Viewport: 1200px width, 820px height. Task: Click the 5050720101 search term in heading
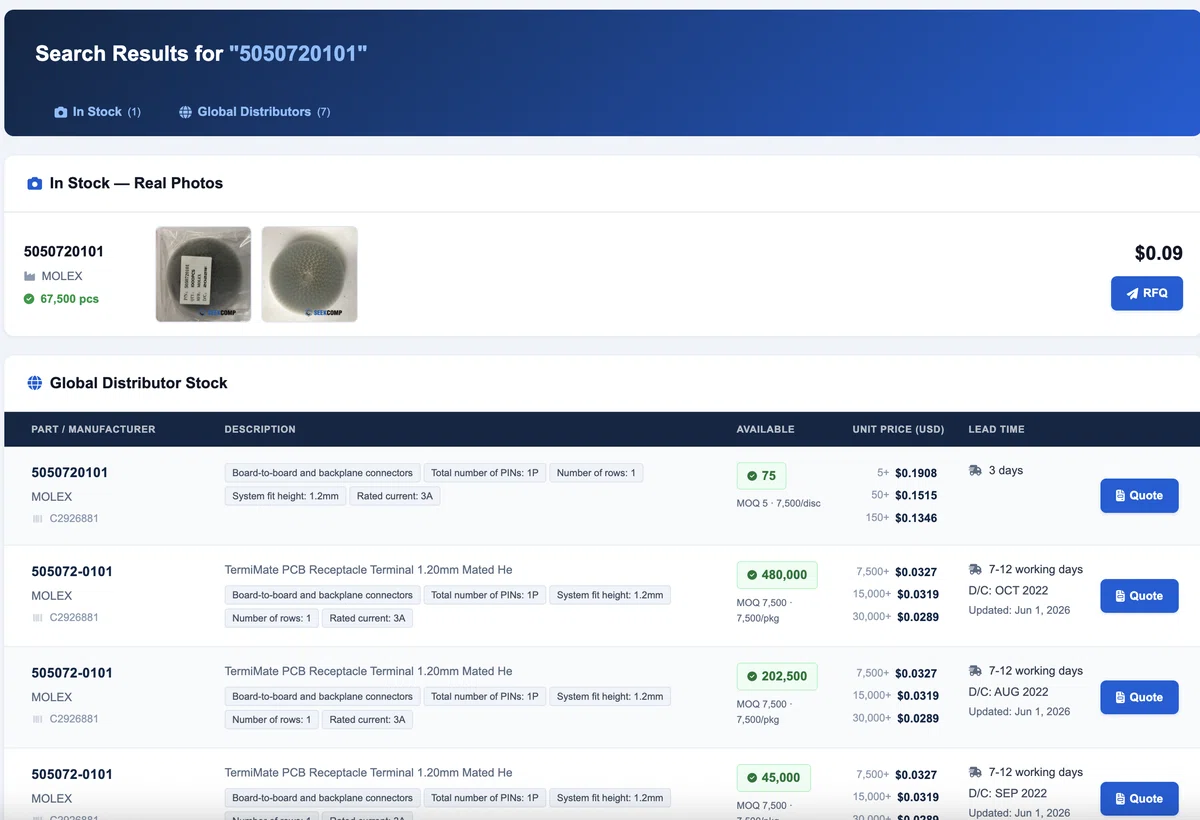298,54
